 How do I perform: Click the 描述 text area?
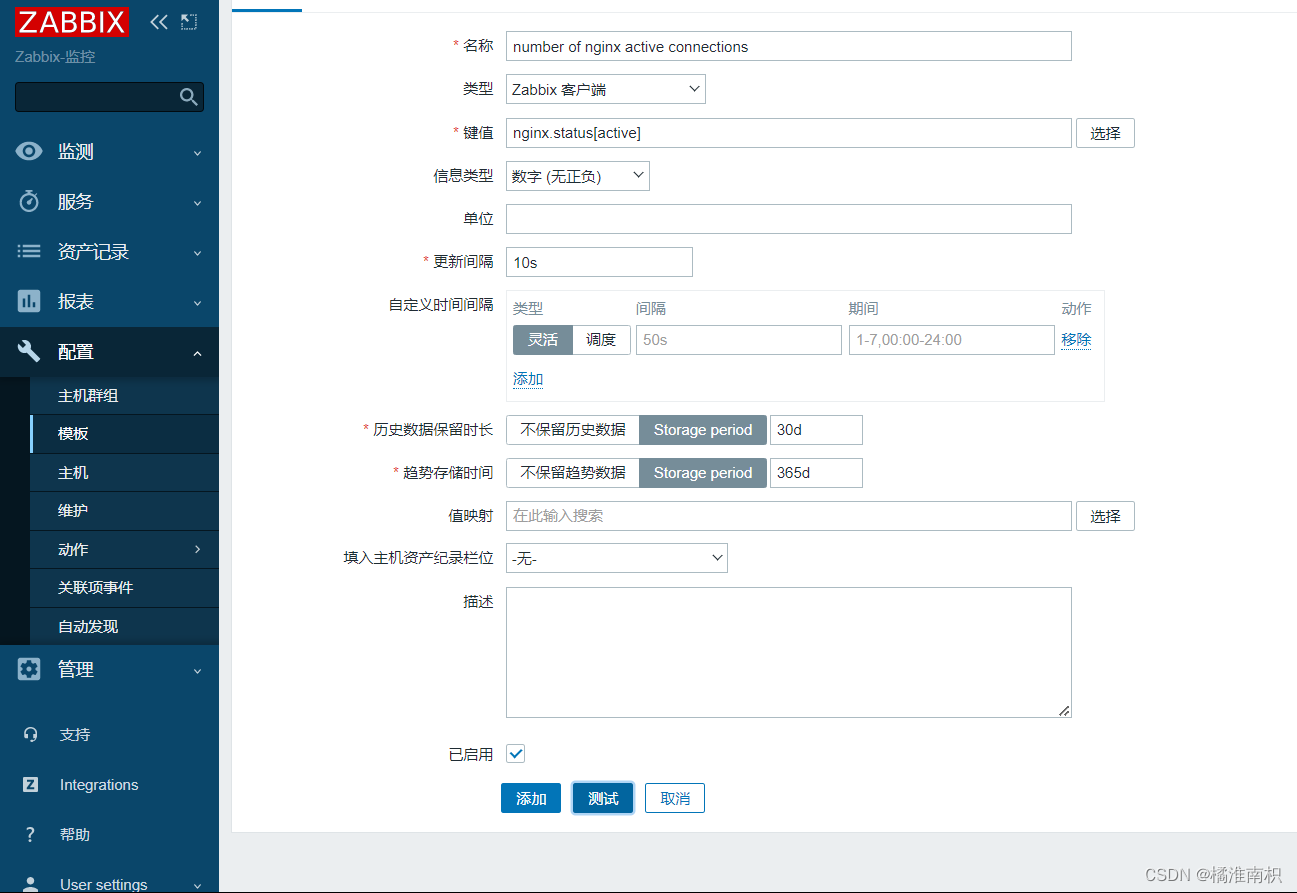pyautogui.click(x=789, y=652)
